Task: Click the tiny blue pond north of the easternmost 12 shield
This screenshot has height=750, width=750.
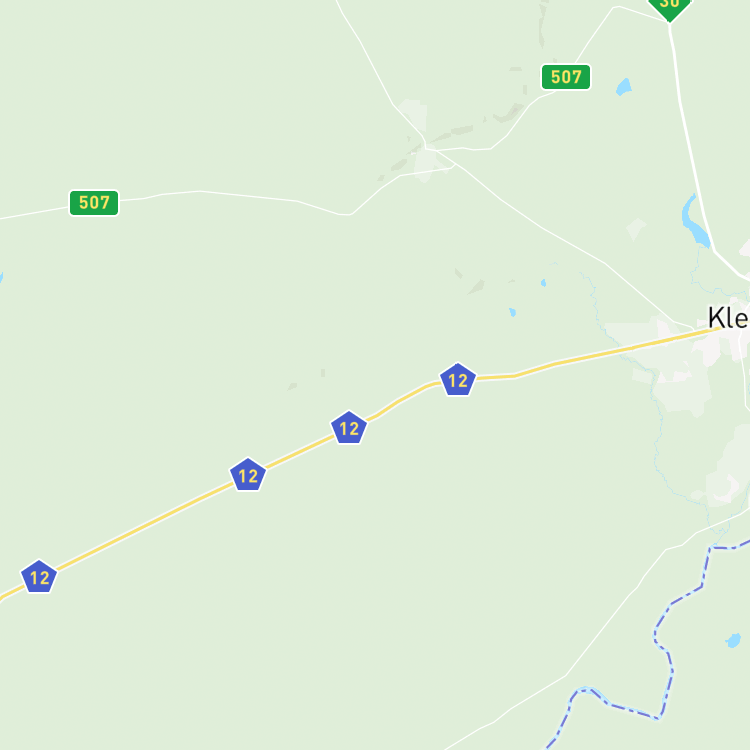Action: (x=512, y=312)
